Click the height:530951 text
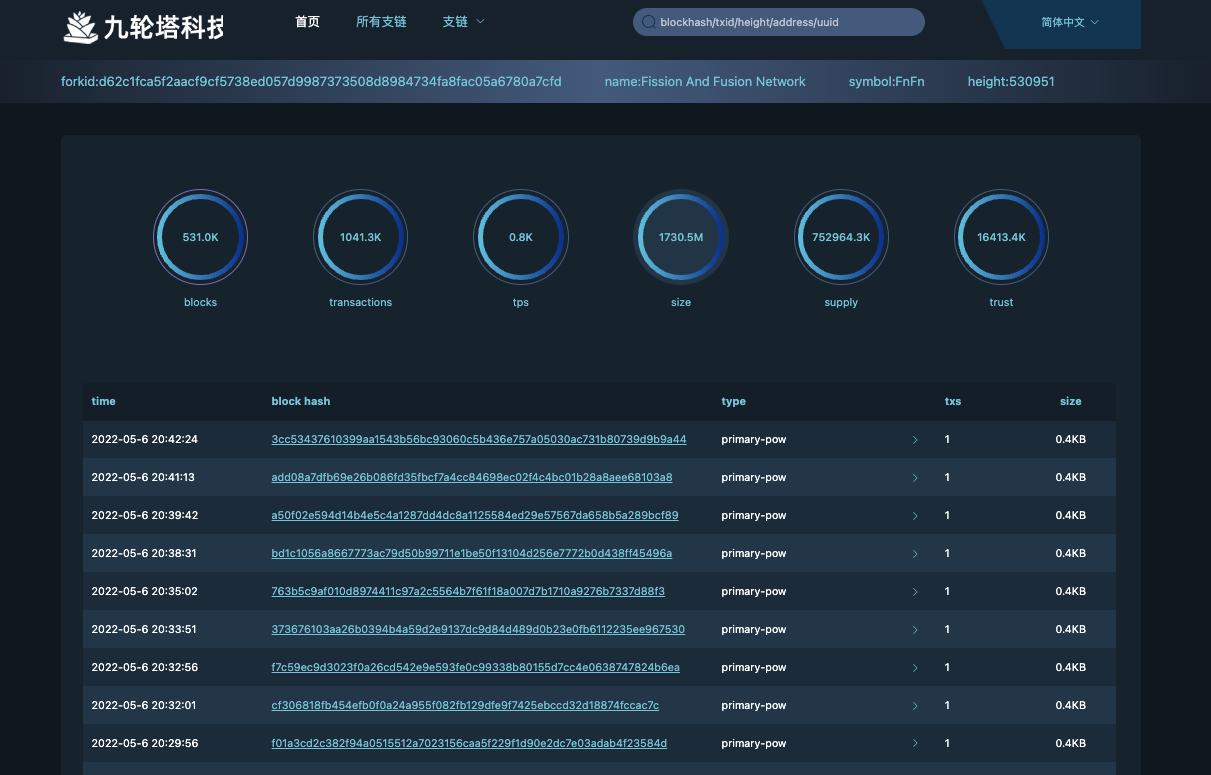The width and height of the screenshot is (1211, 775). pos(1011,82)
